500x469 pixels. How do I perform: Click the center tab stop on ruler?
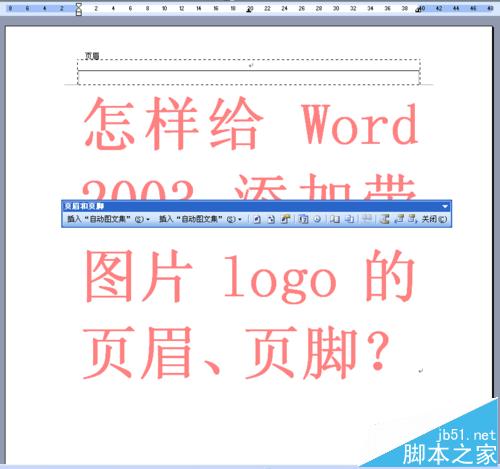click(249, 10)
